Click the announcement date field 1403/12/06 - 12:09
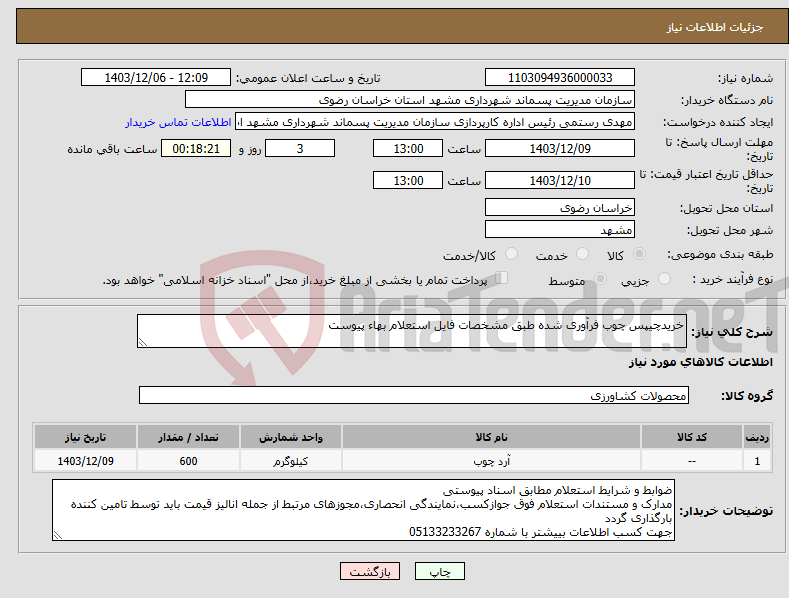789x598 pixels. tap(155, 78)
